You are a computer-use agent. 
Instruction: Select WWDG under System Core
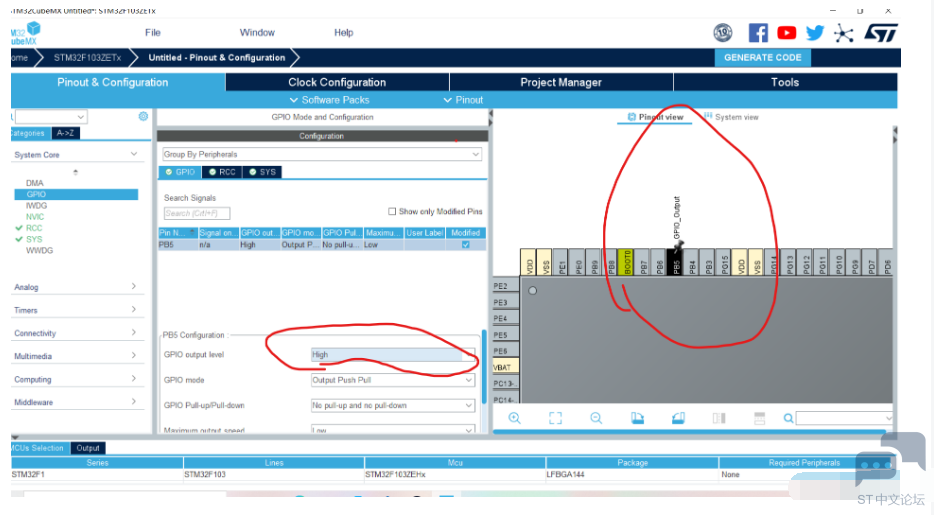tap(39, 251)
